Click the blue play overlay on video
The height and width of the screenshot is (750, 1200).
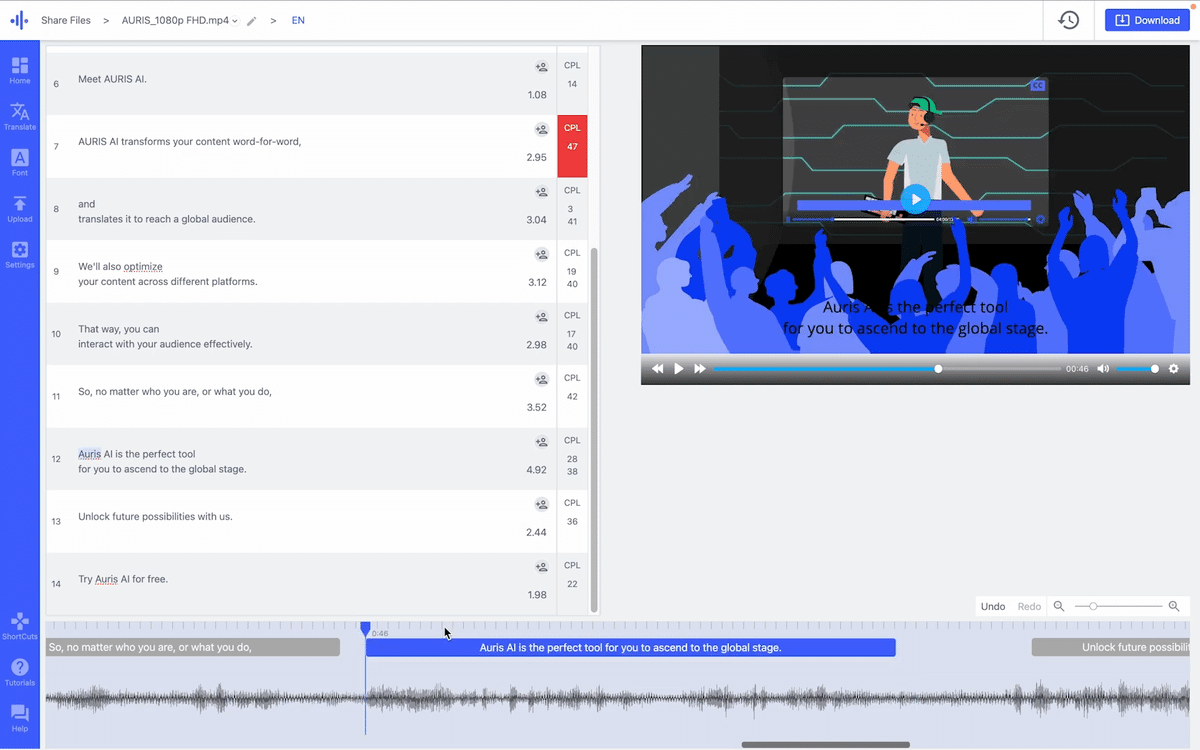[915, 199]
